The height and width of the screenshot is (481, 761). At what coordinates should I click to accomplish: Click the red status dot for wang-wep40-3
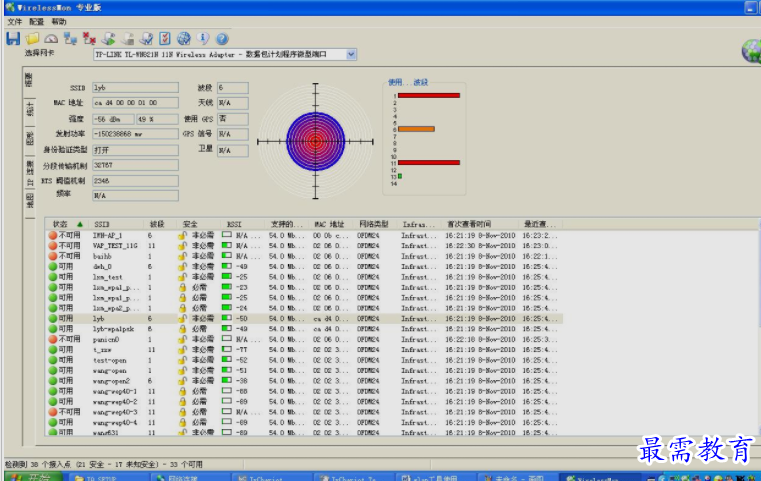(x=53, y=412)
